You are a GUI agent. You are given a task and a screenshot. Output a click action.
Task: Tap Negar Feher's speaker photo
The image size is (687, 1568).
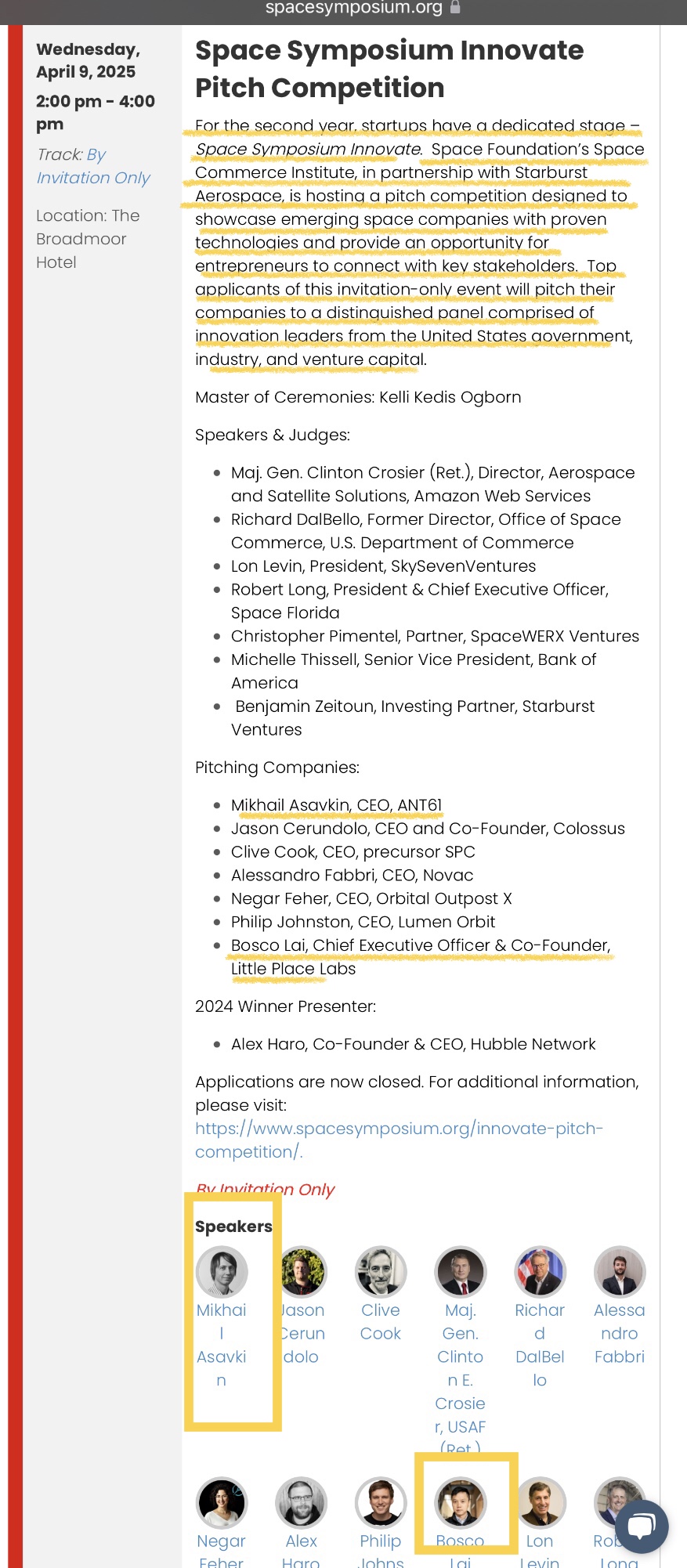[x=222, y=1502]
